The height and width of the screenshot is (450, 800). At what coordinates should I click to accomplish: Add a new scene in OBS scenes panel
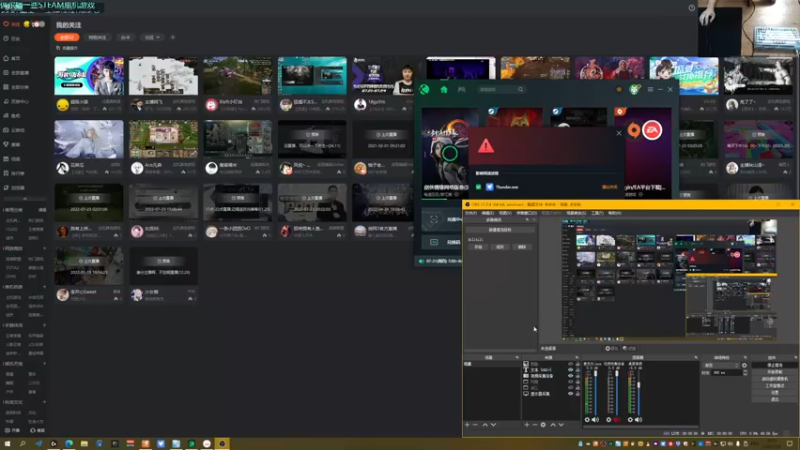(467, 424)
